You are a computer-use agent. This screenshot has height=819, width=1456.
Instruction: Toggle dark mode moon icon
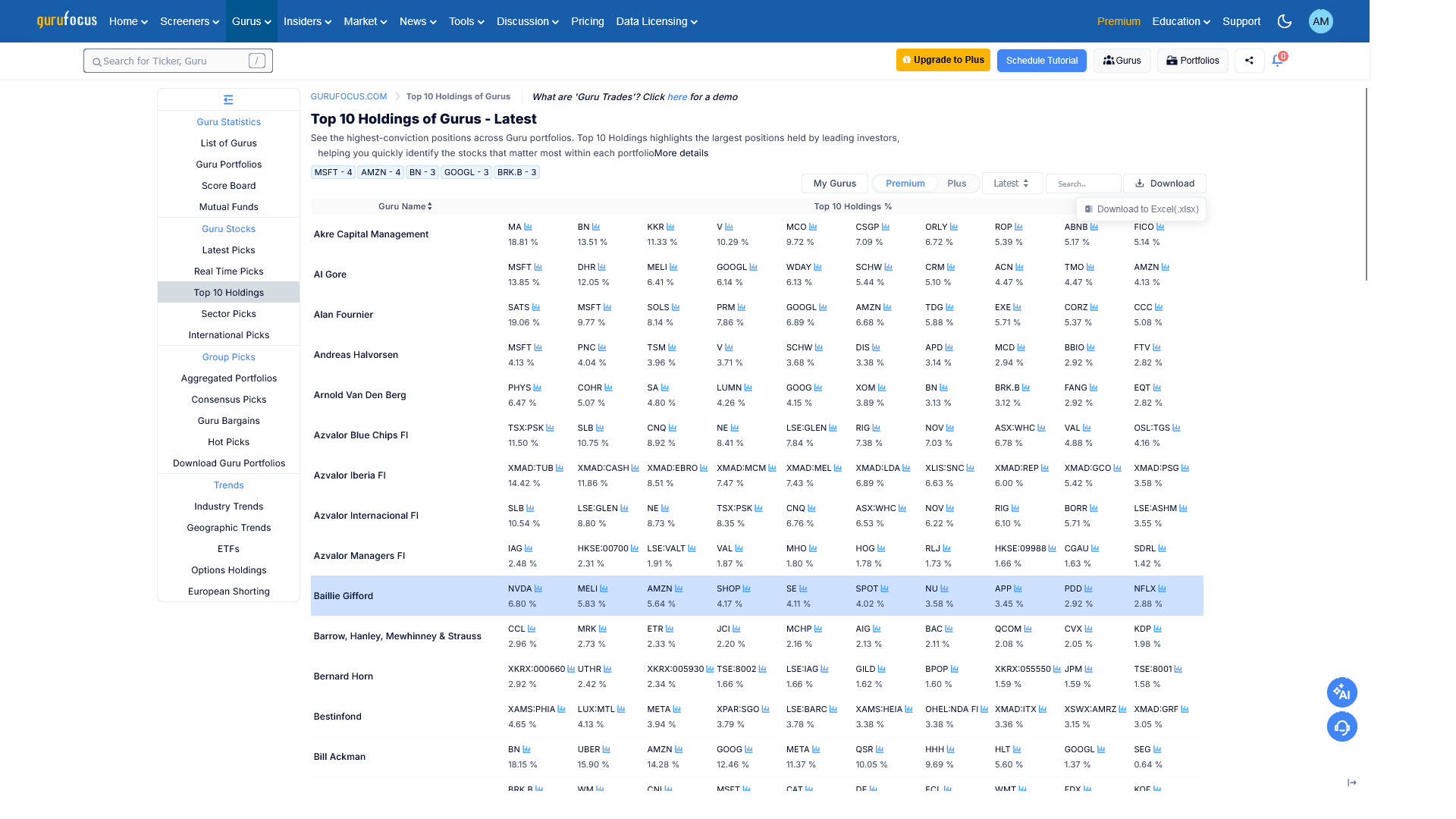point(1284,21)
